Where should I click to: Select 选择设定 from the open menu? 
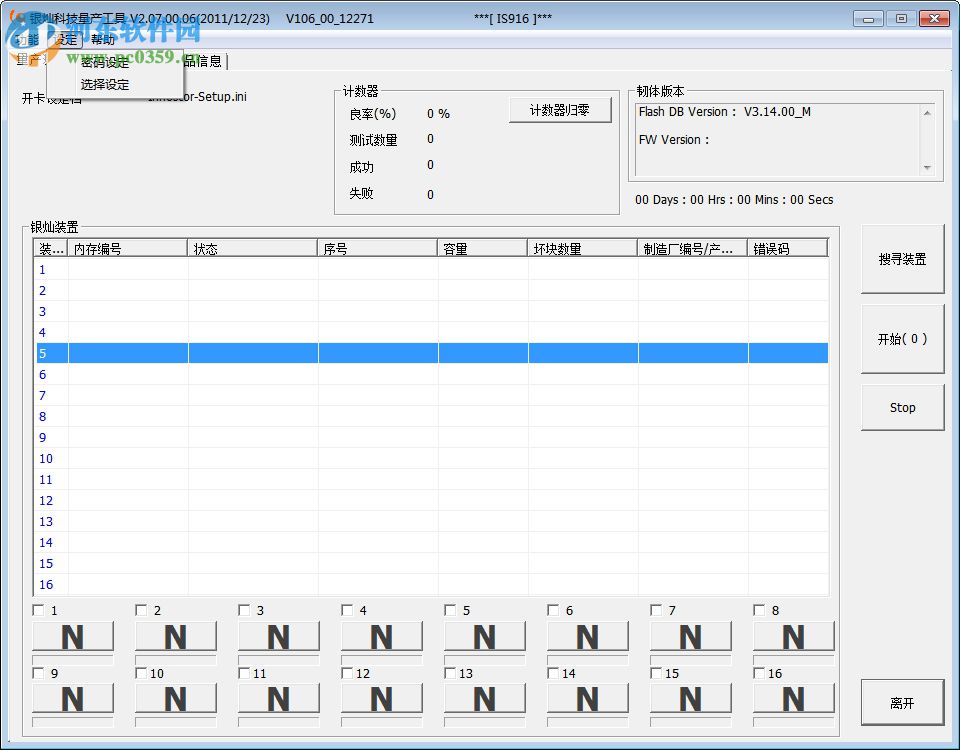click(x=104, y=83)
